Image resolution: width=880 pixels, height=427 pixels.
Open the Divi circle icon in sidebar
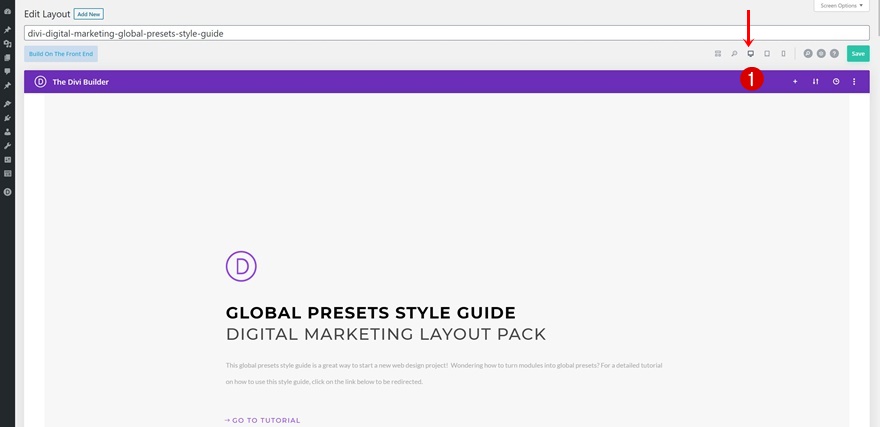pyautogui.click(x=7, y=192)
